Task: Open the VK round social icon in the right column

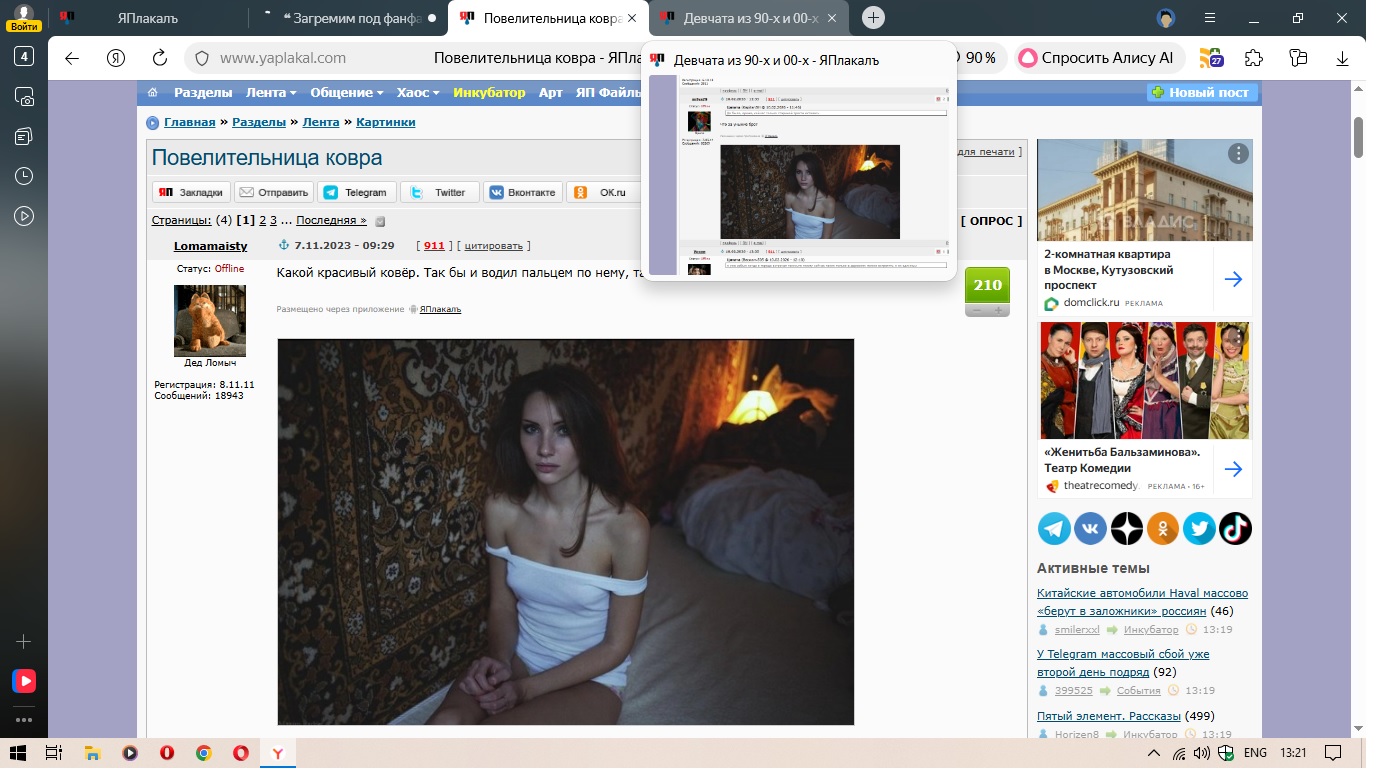Action: coord(1090,528)
